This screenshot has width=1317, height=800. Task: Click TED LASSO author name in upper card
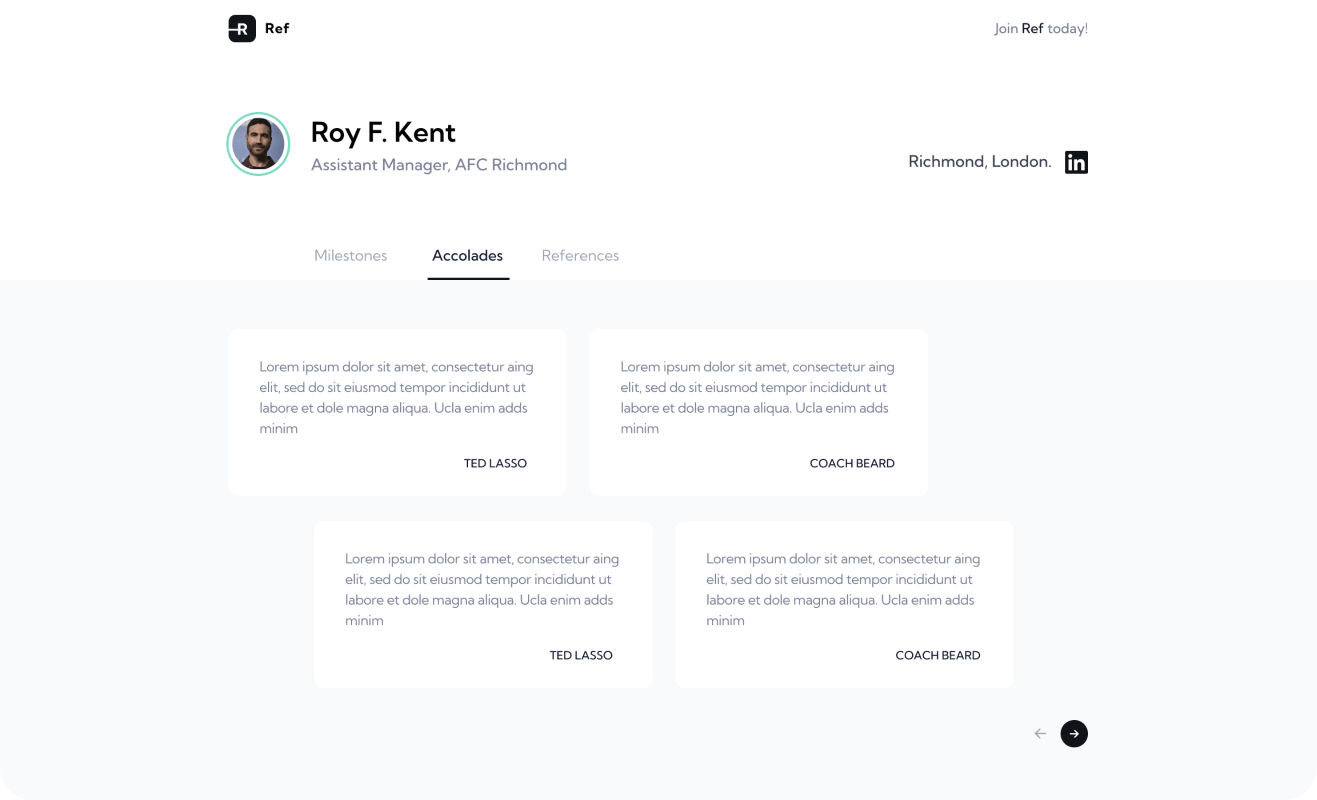(495, 464)
